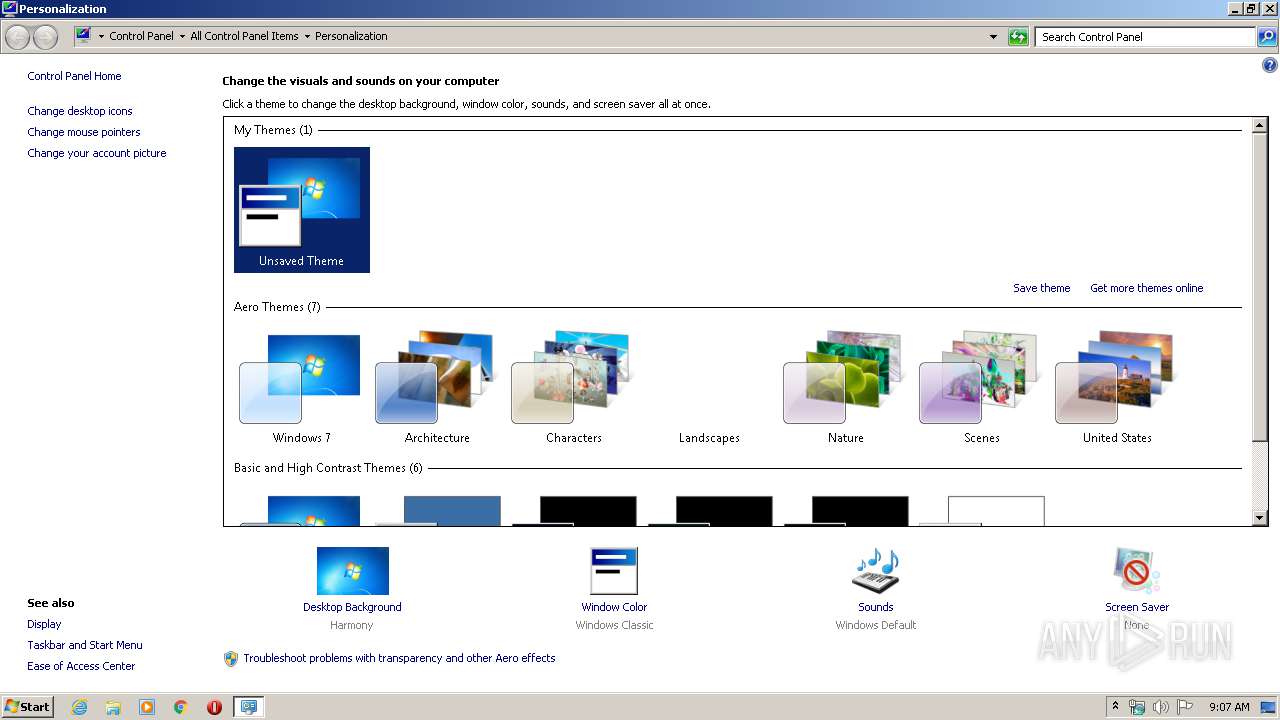The height and width of the screenshot is (720, 1280).
Task: Open Troubleshoot transparency and Aero effects link
Action: click(399, 658)
